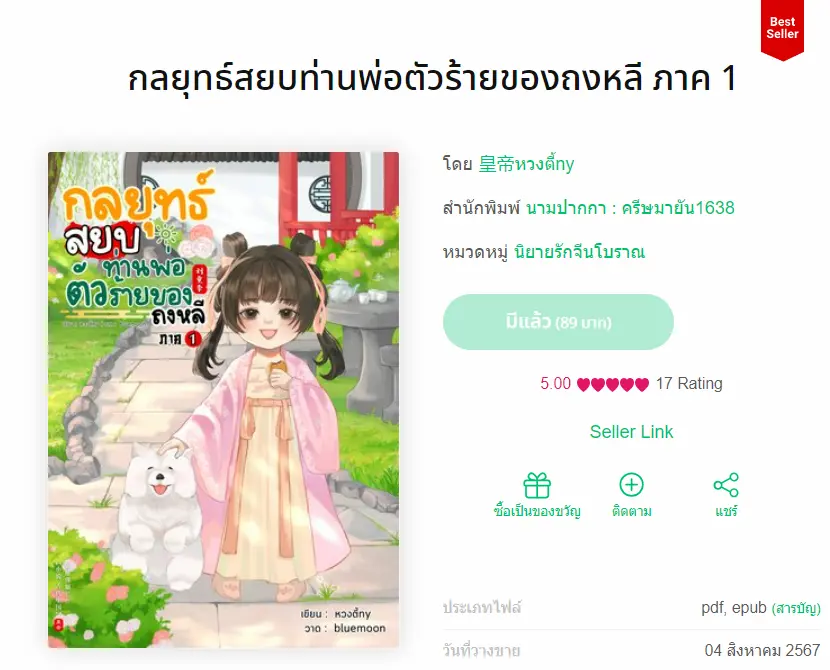Click the release date 04 สิงหาคม 2567
The width and height of the screenshot is (830, 670).
pyautogui.click(x=762, y=650)
